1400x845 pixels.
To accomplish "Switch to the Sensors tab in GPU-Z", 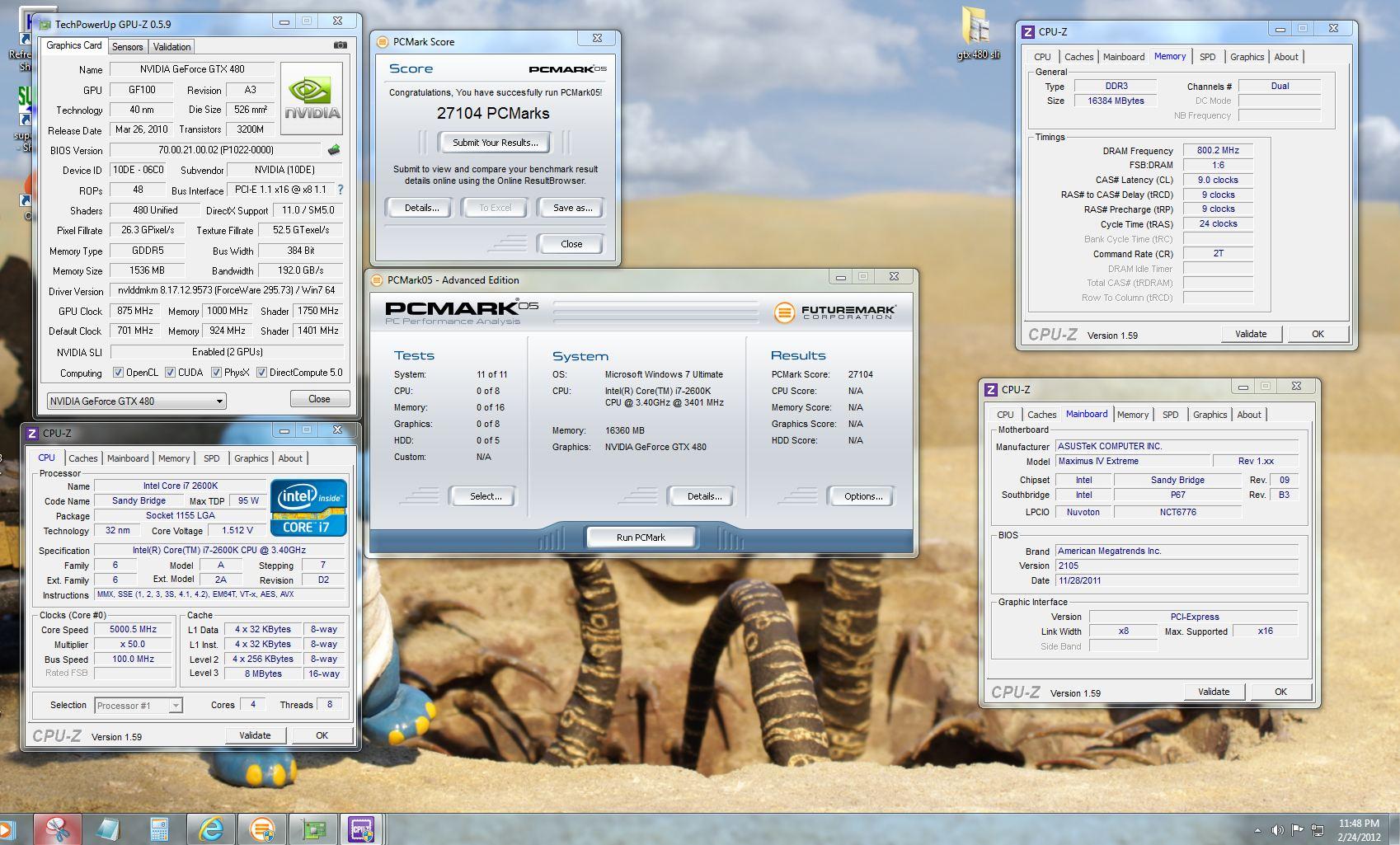I will tap(128, 47).
